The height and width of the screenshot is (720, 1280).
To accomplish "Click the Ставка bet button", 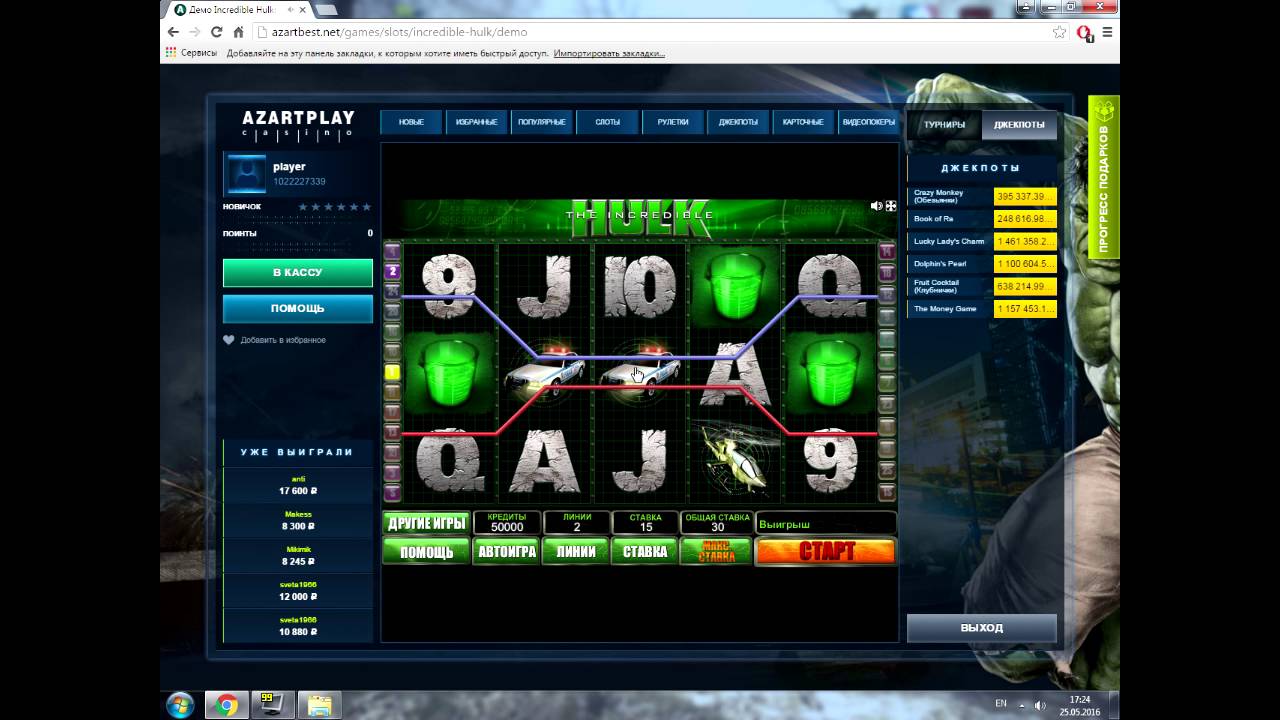I will [x=645, y=551].
